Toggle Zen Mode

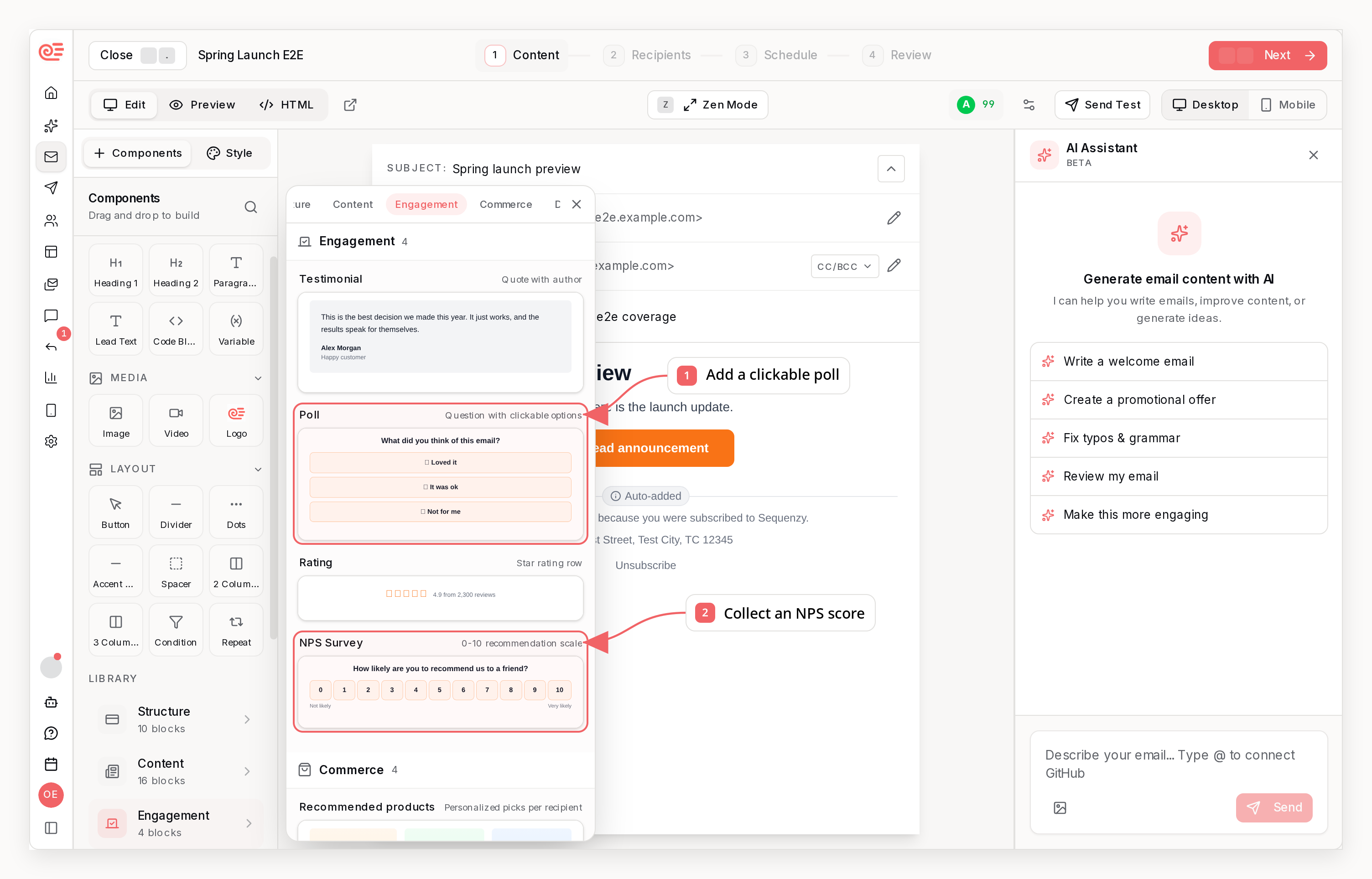click(x=707, y=105)
